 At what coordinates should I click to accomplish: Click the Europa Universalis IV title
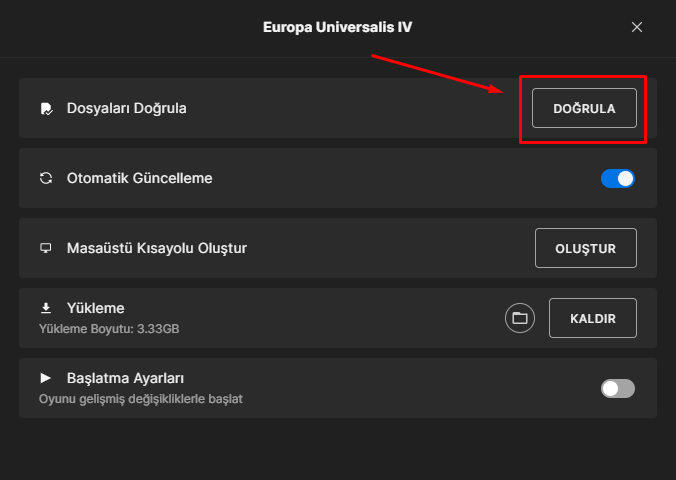338,27
